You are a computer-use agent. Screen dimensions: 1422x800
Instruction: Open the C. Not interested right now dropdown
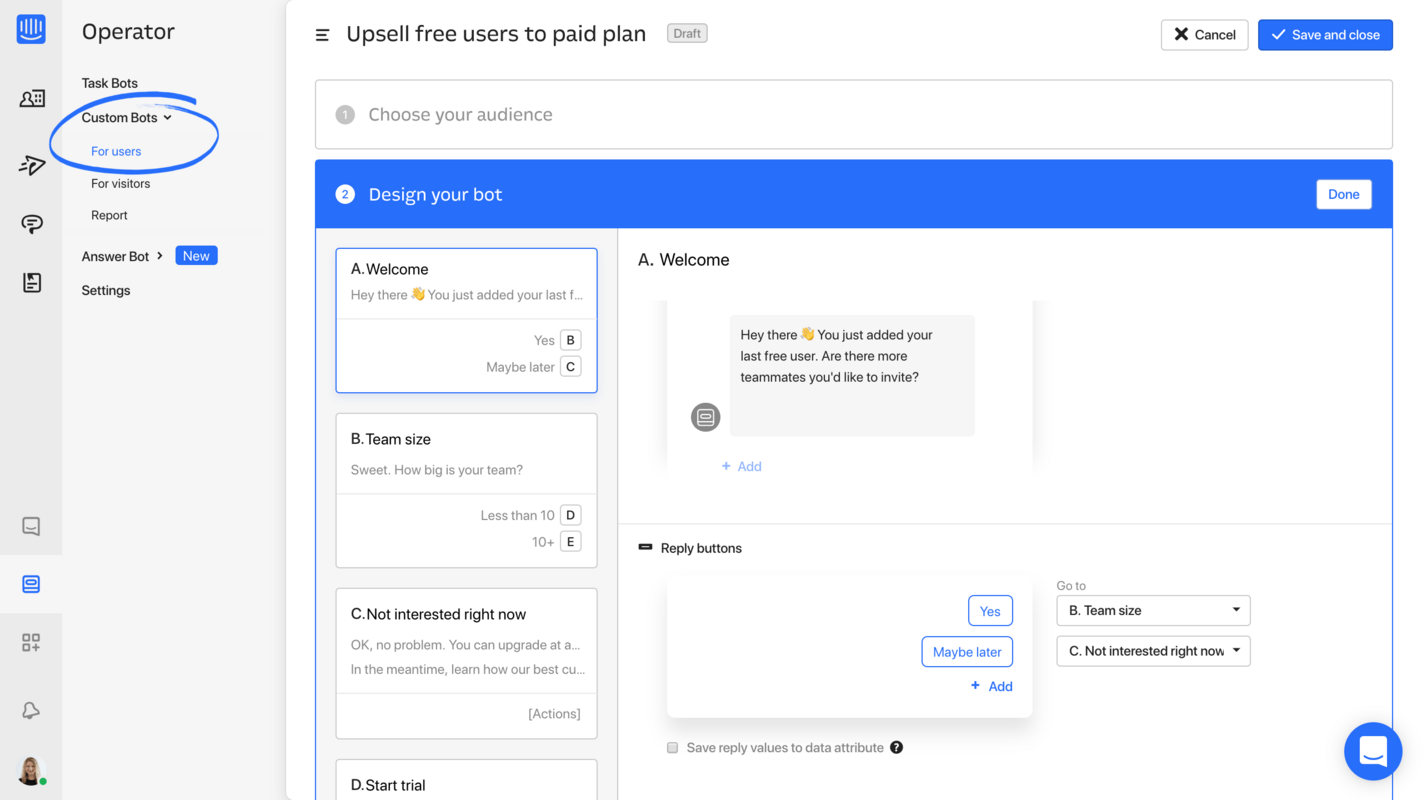coord(1153,651)
